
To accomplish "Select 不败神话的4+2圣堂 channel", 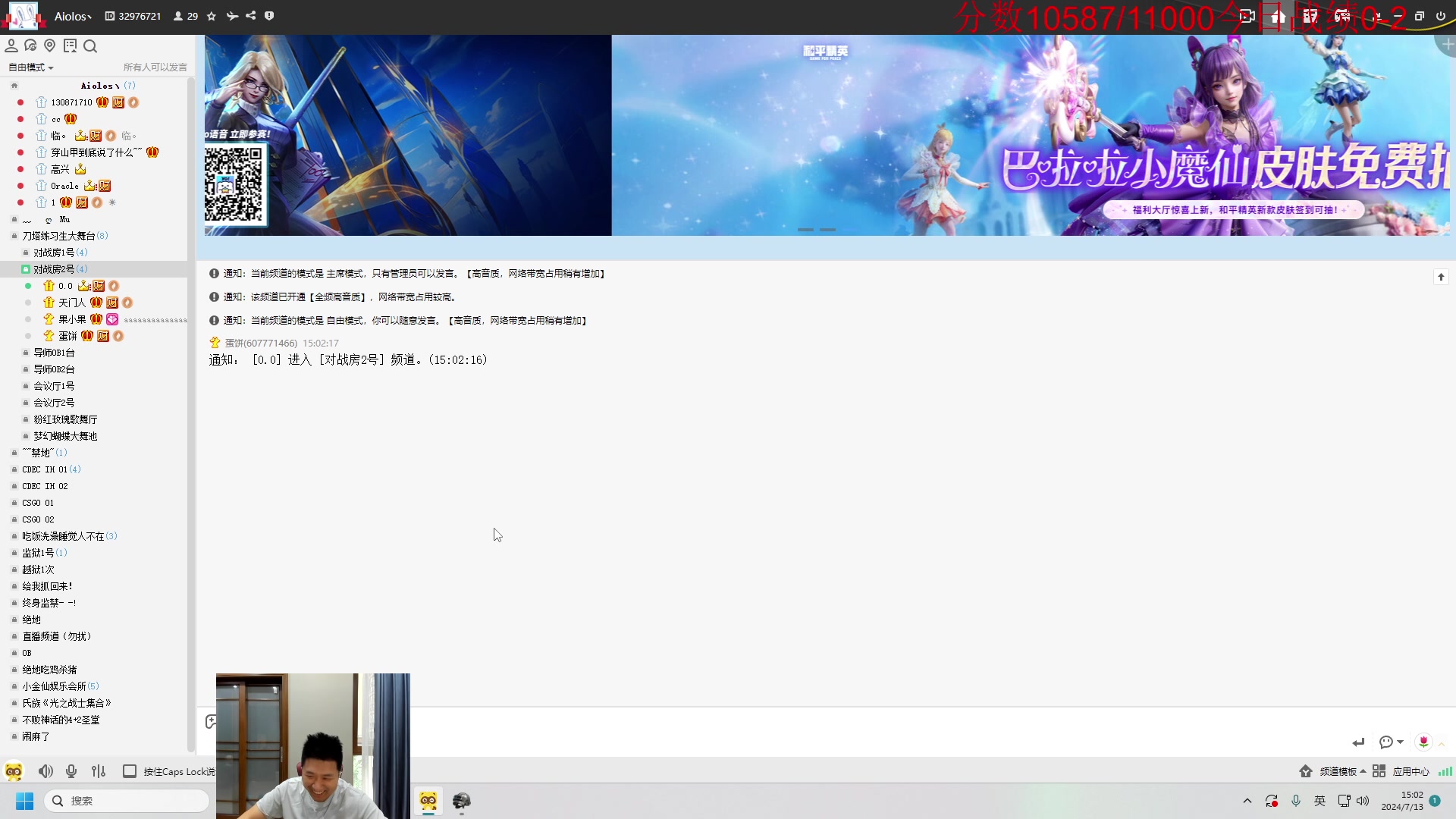I will click(61, 720).
